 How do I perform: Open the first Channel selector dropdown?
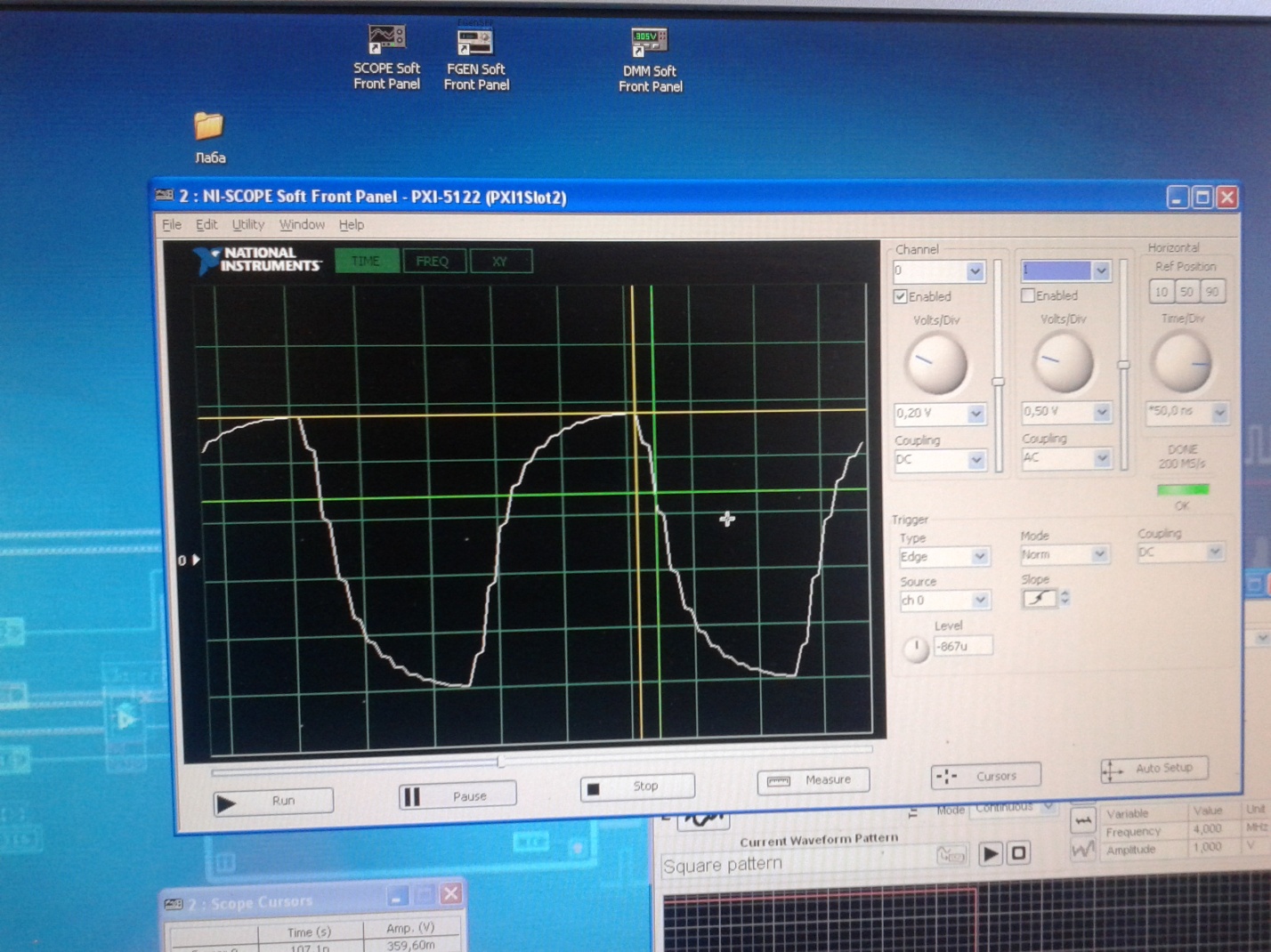(x=975, y=271)
